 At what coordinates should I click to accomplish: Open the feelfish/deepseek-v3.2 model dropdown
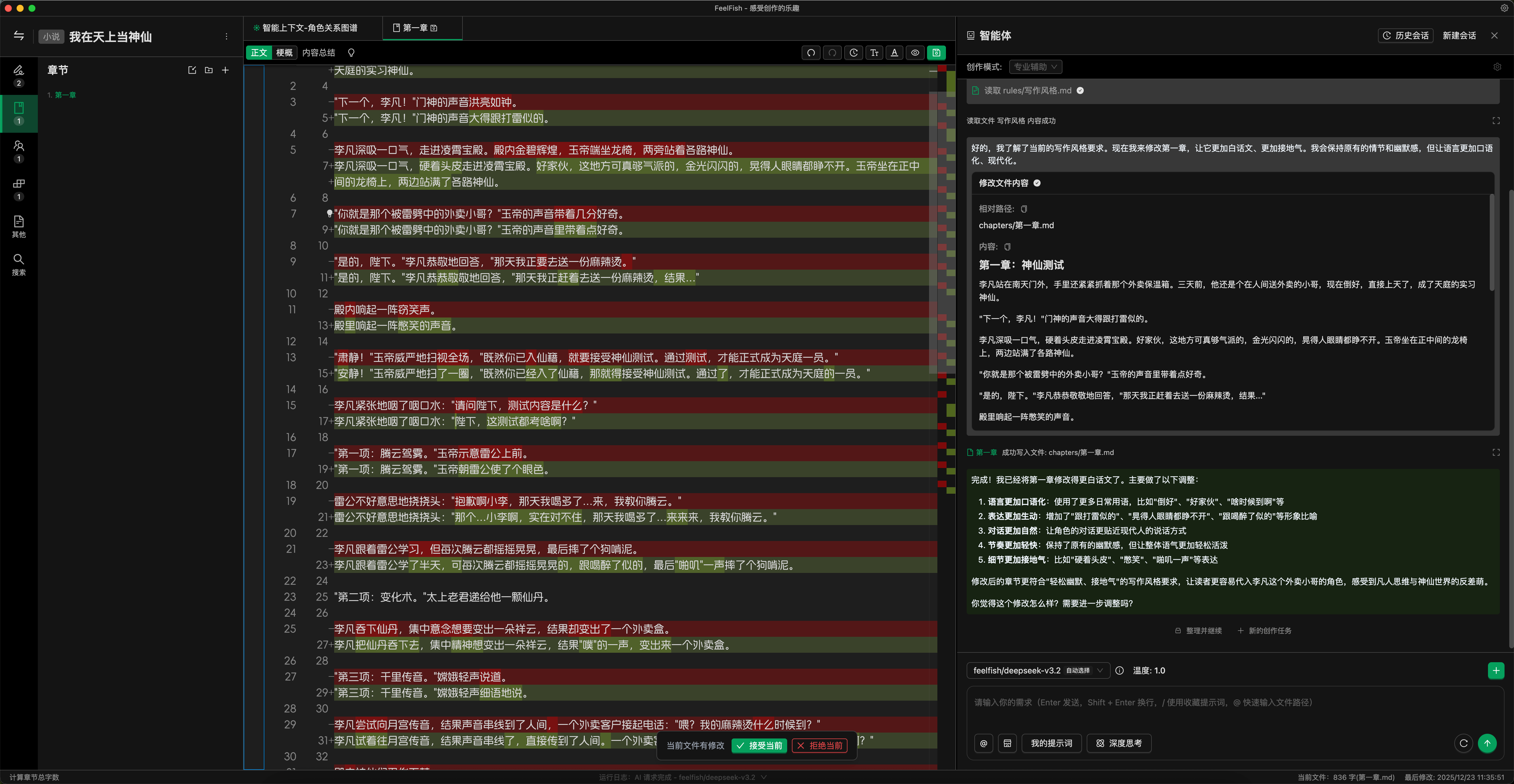1037,670
